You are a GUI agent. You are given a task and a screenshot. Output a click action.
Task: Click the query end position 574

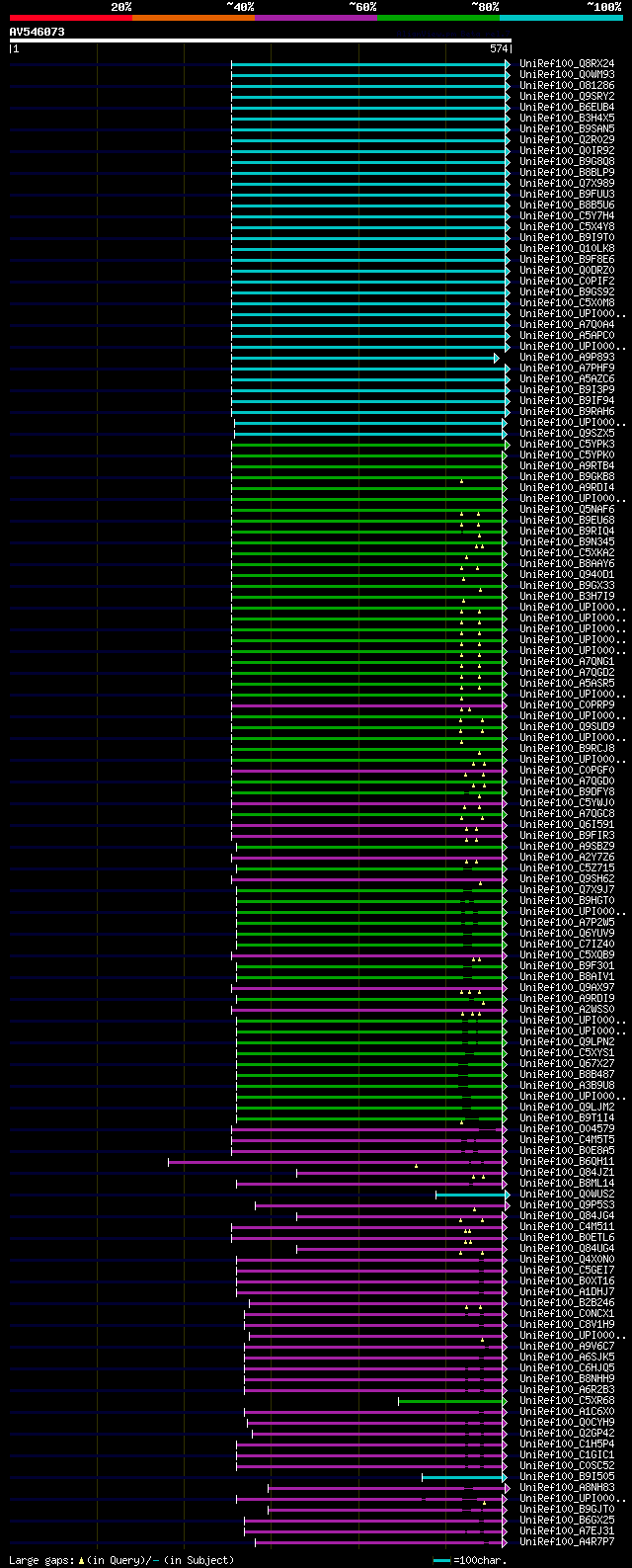(x=498, y=48)
